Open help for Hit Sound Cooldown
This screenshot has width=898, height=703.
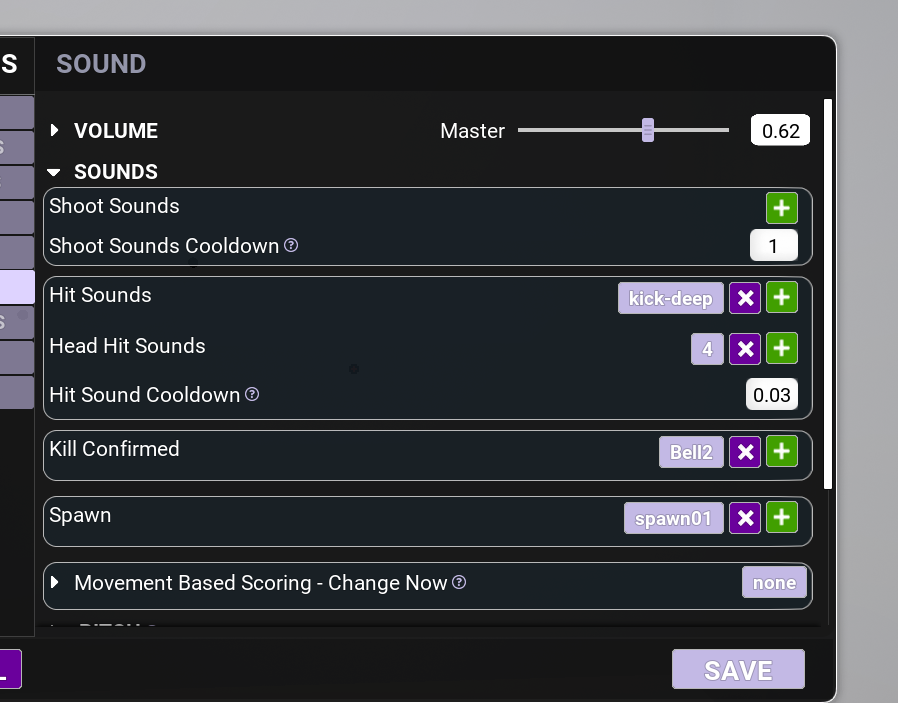252,394
